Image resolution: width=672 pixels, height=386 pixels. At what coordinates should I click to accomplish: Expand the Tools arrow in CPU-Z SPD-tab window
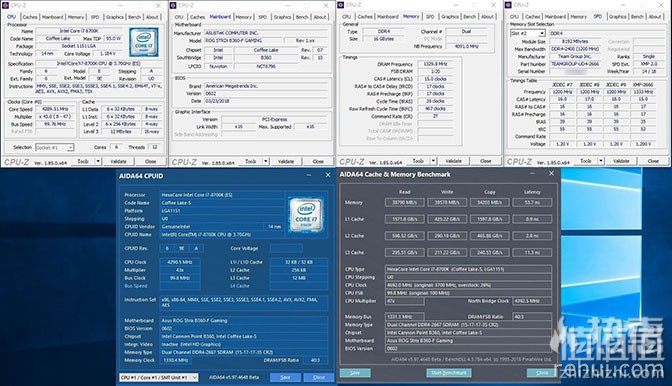point(601,161)
